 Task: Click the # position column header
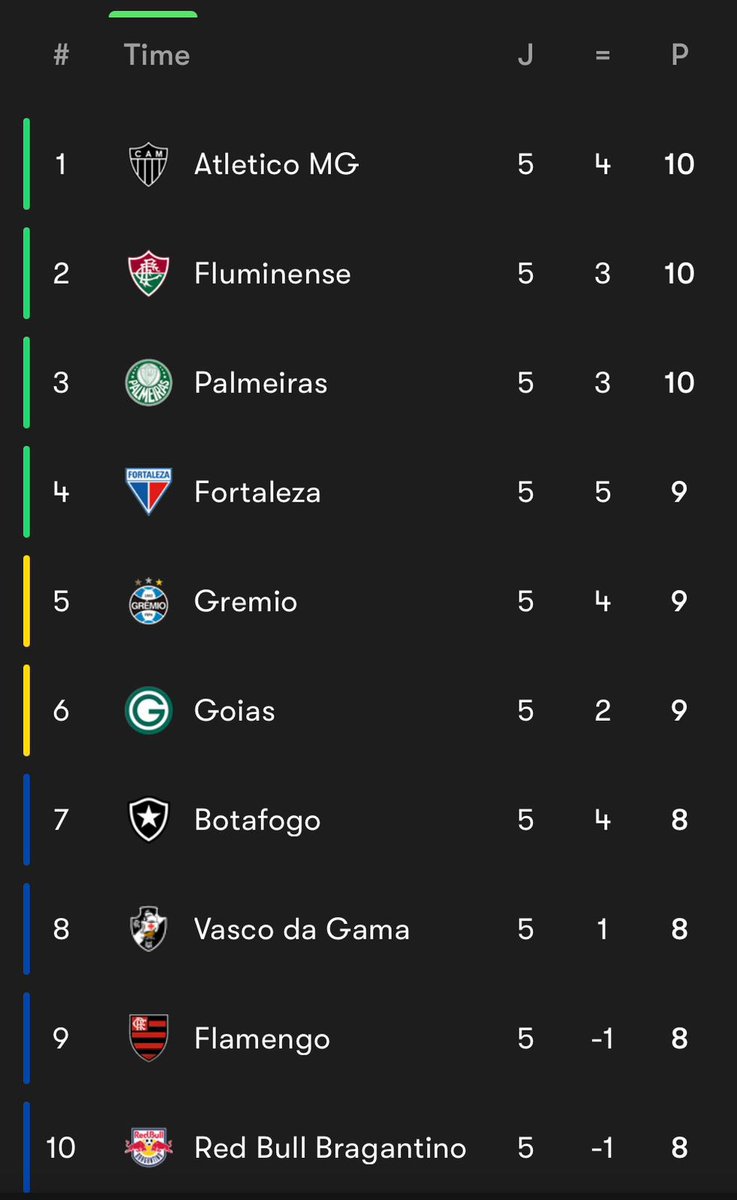point(61,55)
